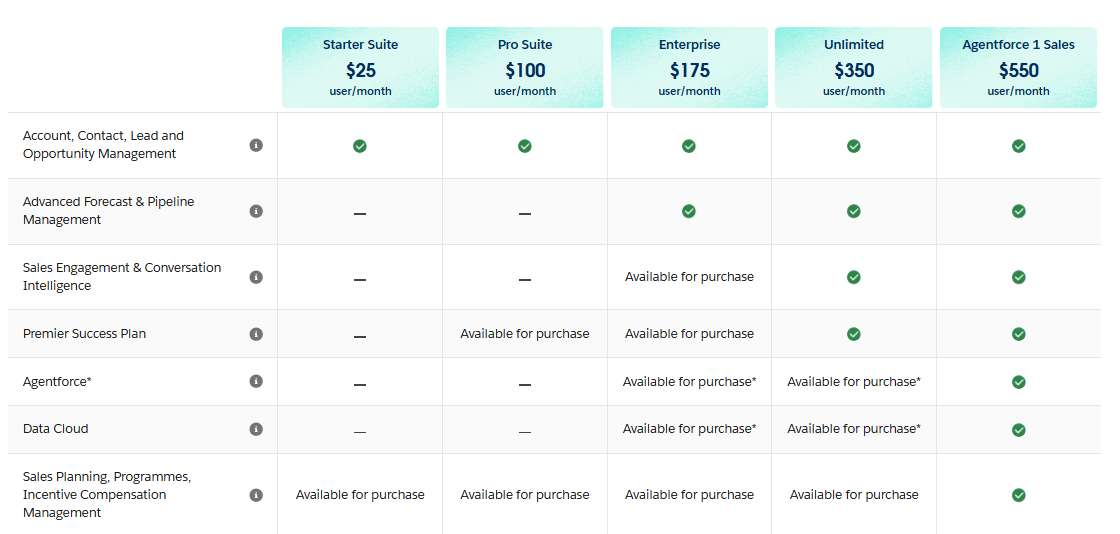Select the Starter Suite $25 plan header
The height and width of the screenshot is (534, 1120).
[x=360, y=67]
